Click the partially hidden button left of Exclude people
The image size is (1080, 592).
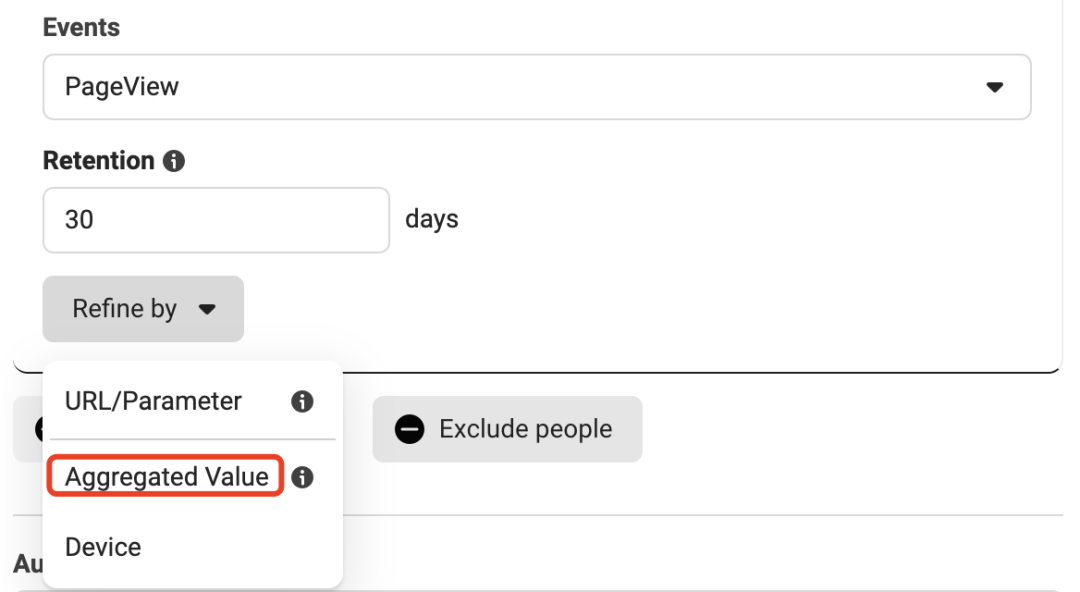pyautogui.click(x=28, y=429)
